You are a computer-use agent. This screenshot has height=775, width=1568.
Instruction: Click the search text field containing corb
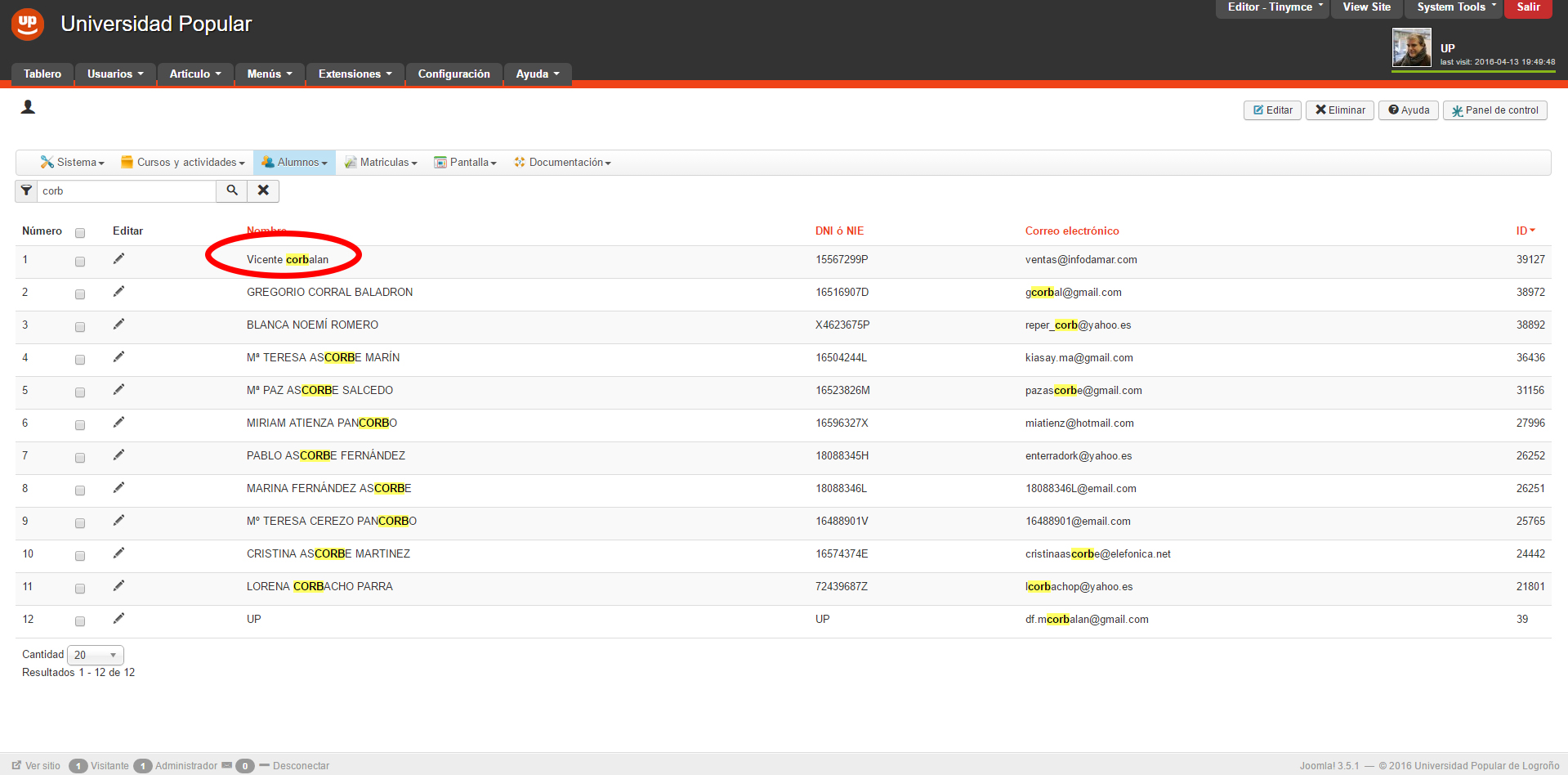pos(127,190)
